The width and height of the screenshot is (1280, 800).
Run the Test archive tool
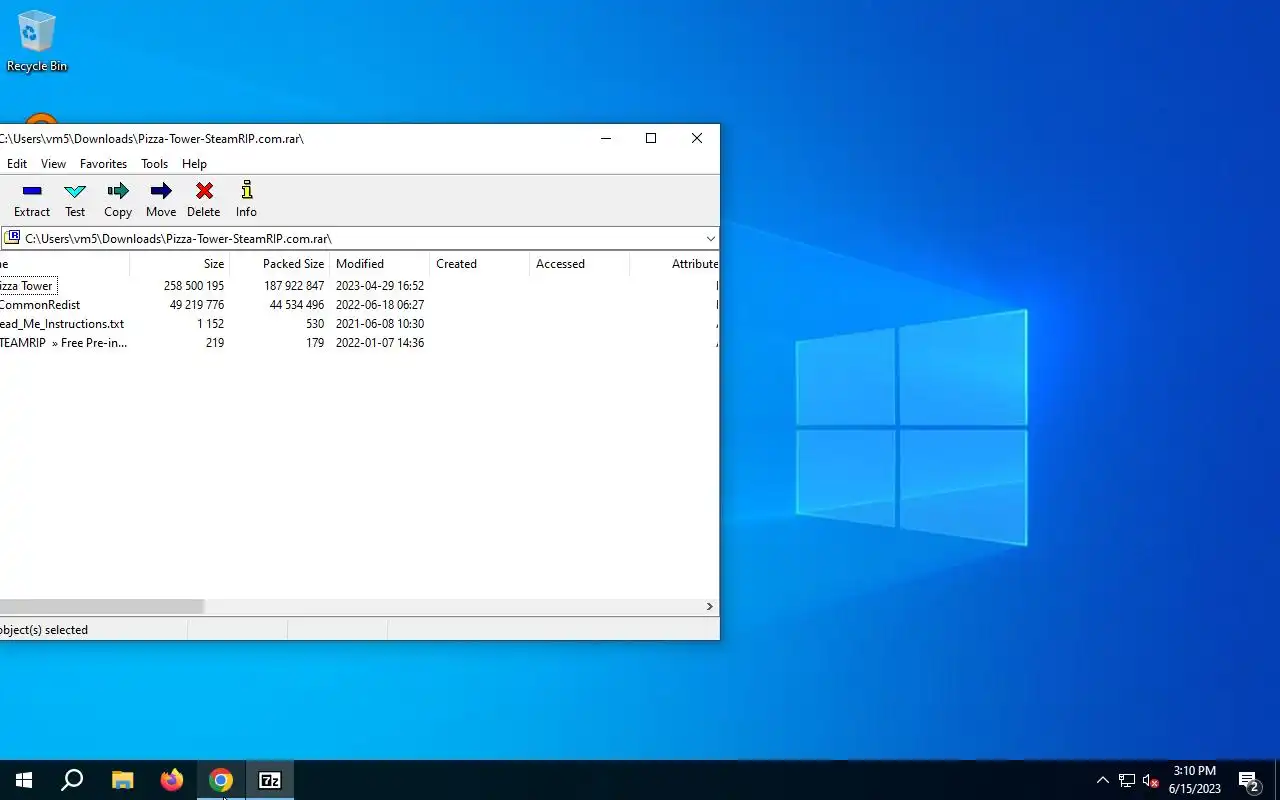(75, 200)
